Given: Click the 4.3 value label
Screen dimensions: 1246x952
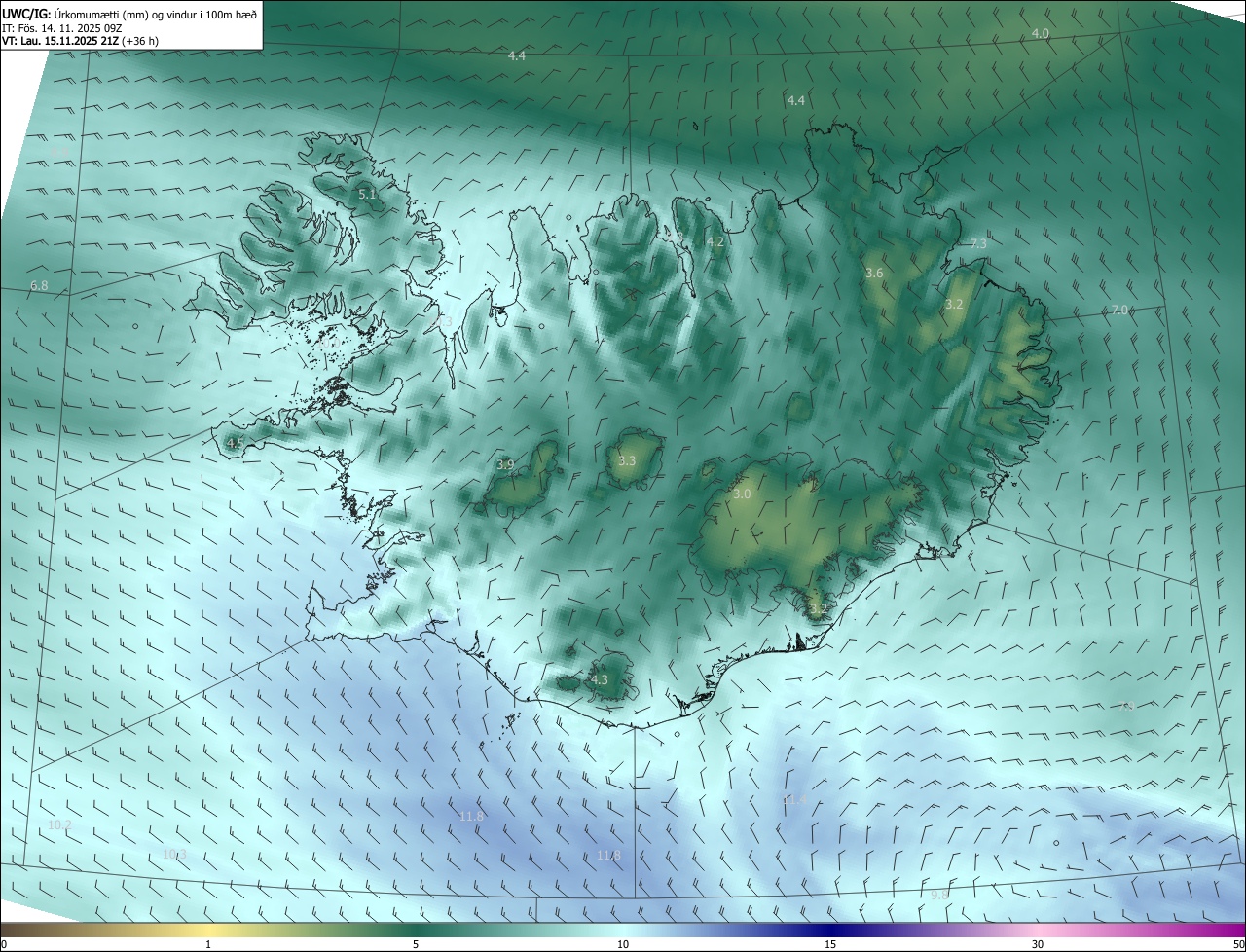Looking at the screenshot, I should [x=600, y=680].
